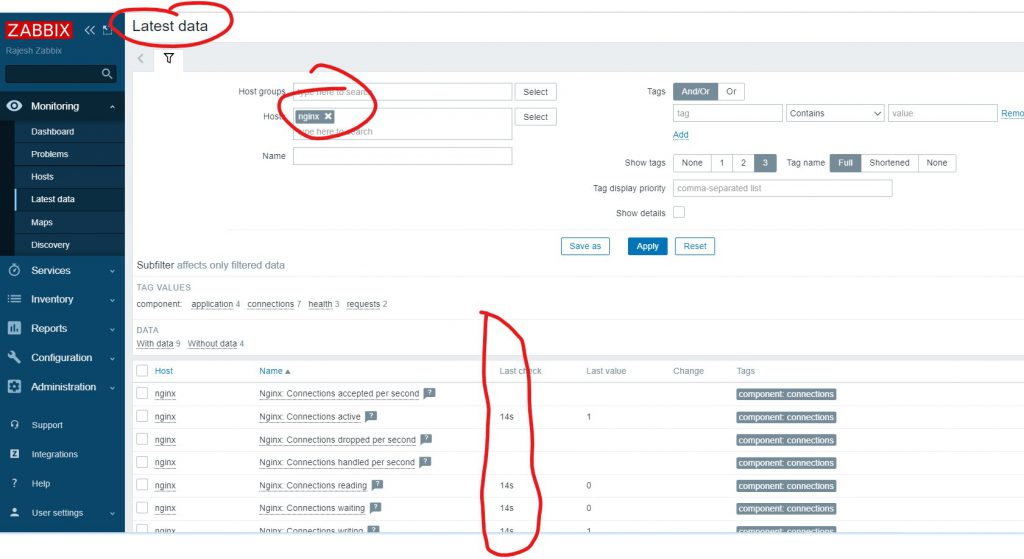Image resolution: width=1024 pixels, height=559 pixels.
Task: Remove the nginx host tag with X
Action: point(328,117)
